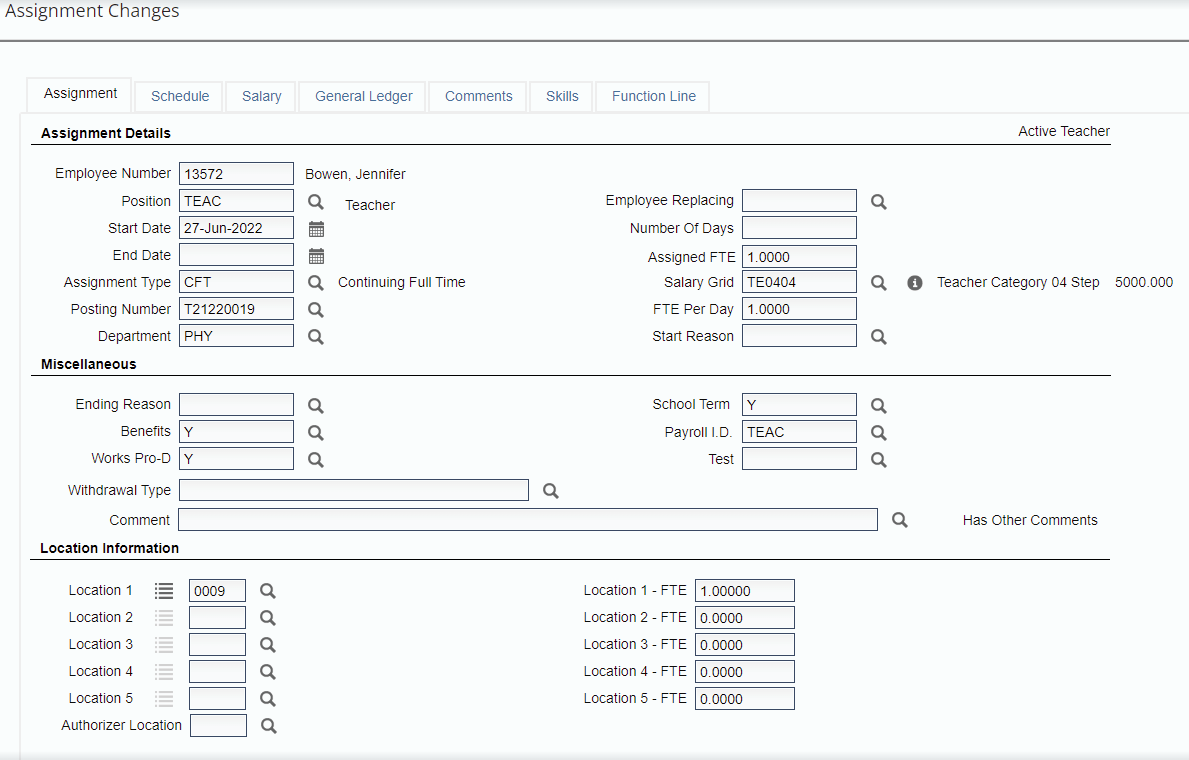The image size is (1189, 760).
Task: Select the Location 2 - FTE field
Action: point(744,618)
